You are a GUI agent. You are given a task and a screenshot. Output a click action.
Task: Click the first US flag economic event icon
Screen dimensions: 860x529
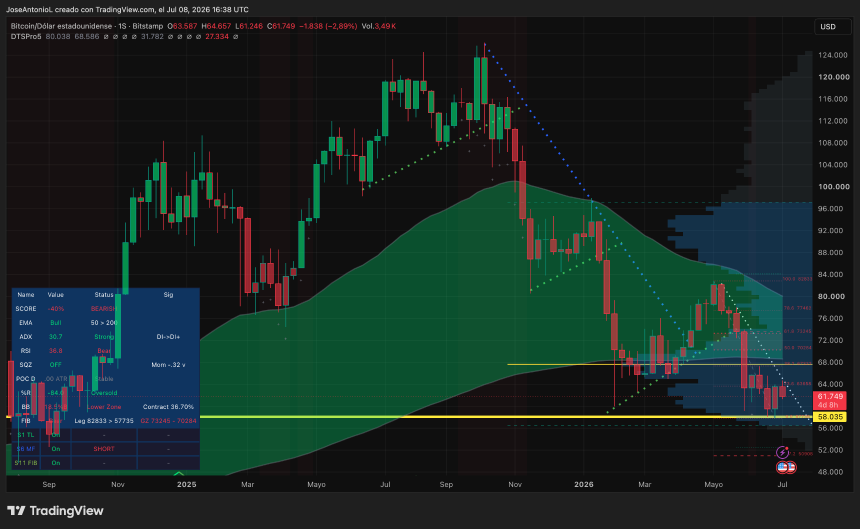point(782,468)
